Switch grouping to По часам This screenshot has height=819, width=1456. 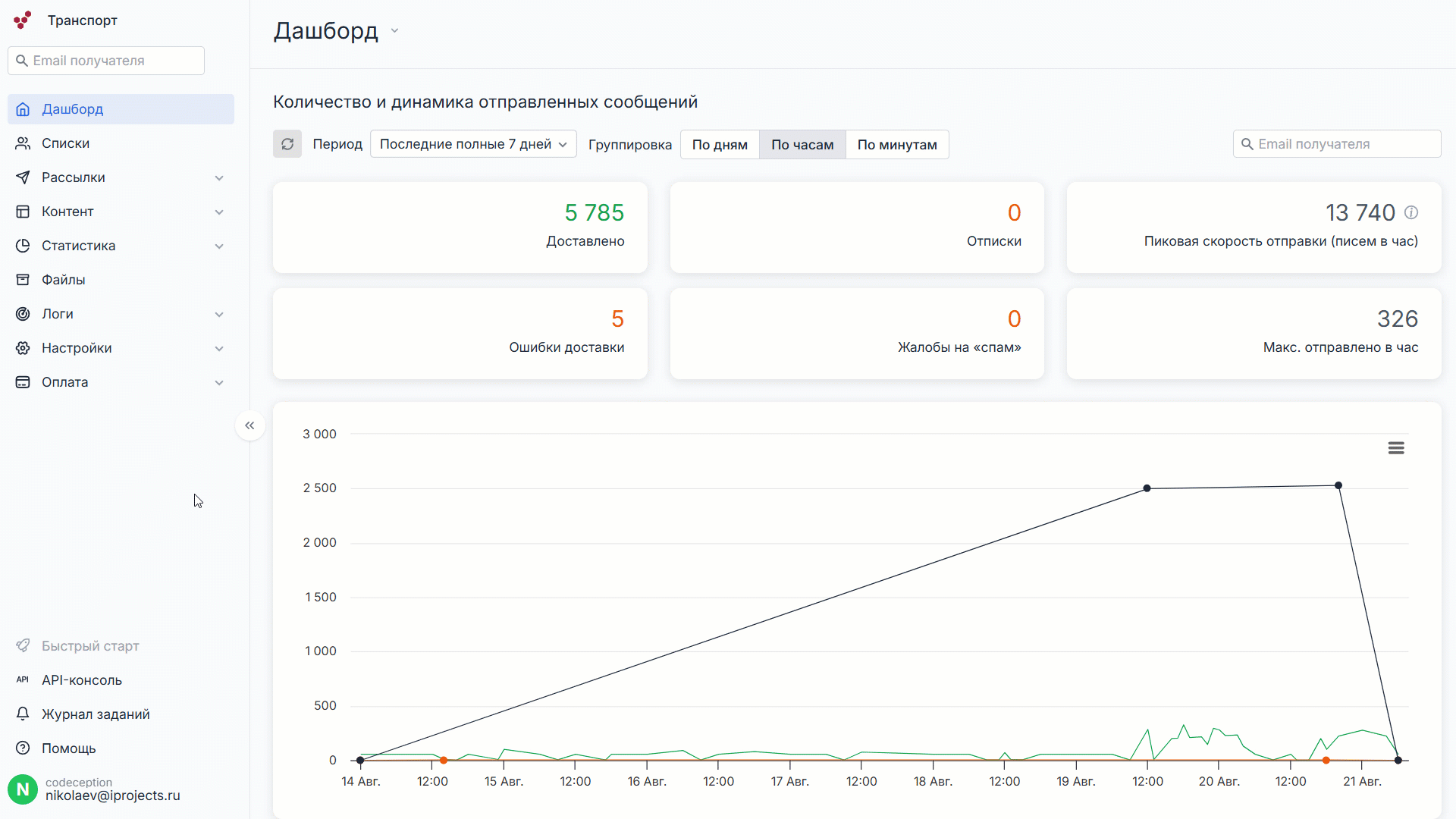802,145
